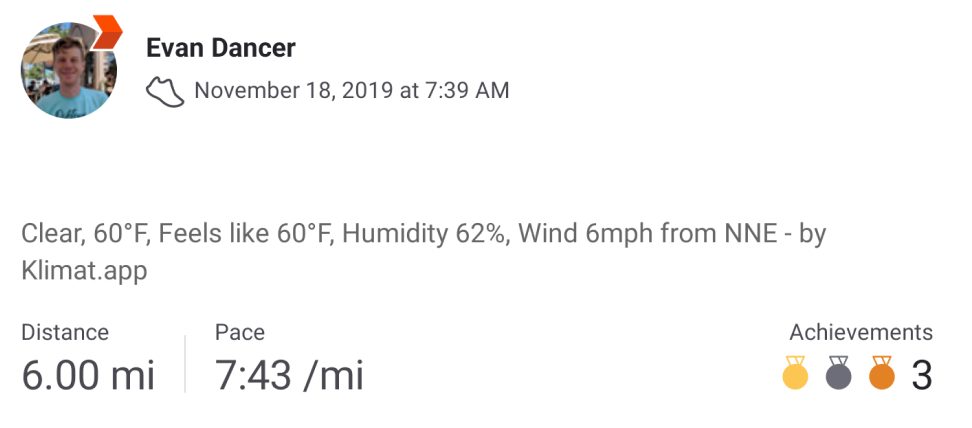Open the Evan Dancer name link

point(221,48)
